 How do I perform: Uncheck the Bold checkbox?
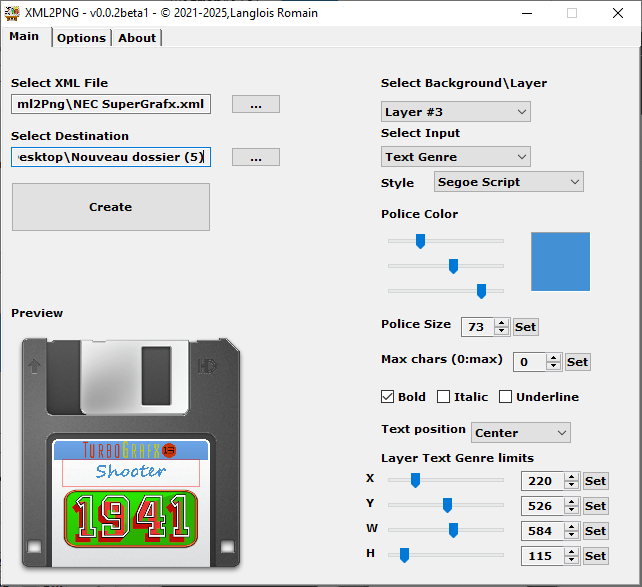387,397
